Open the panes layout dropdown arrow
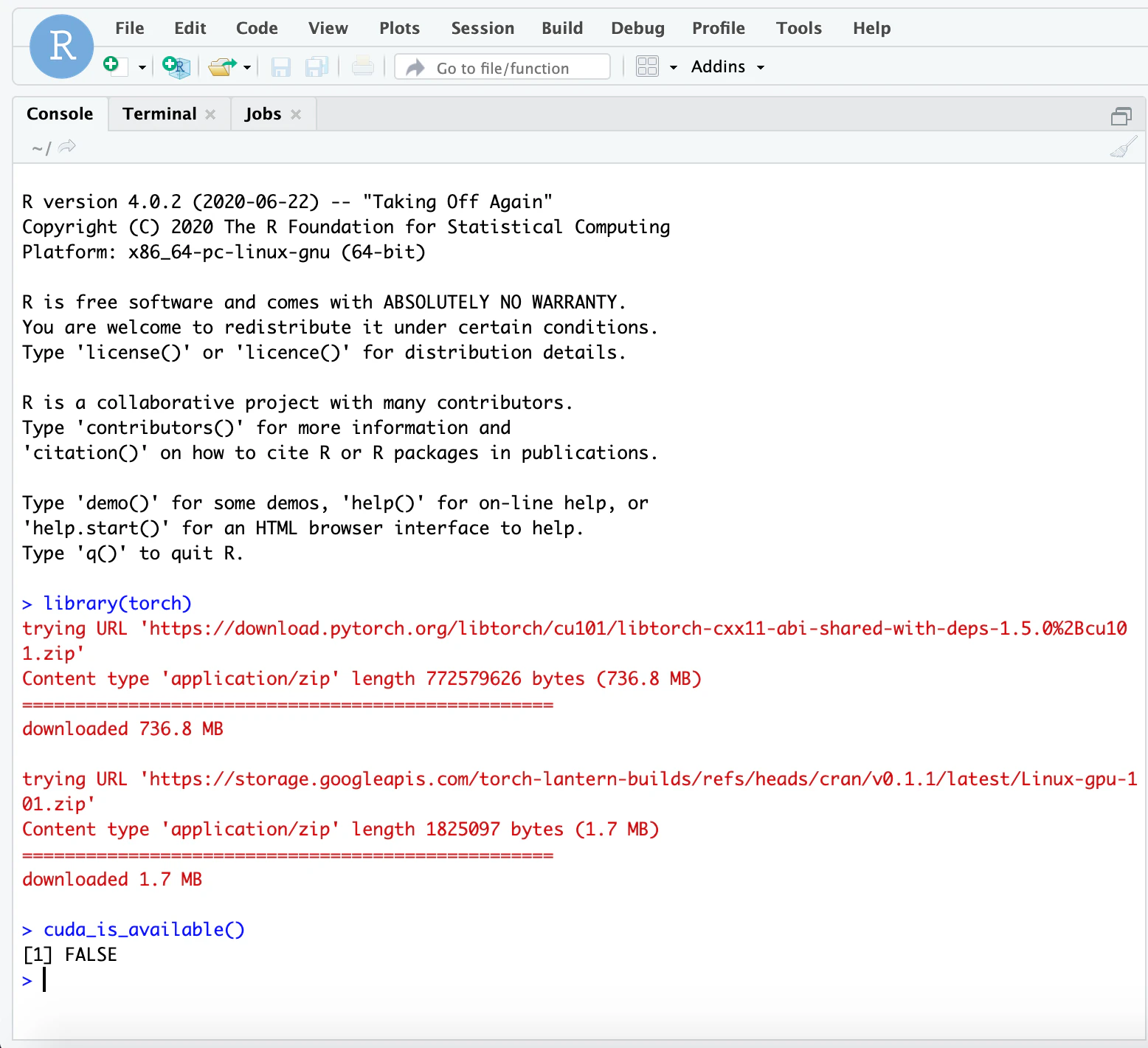The width and height of the screenshot is (1148, 1048). (673, 68)
